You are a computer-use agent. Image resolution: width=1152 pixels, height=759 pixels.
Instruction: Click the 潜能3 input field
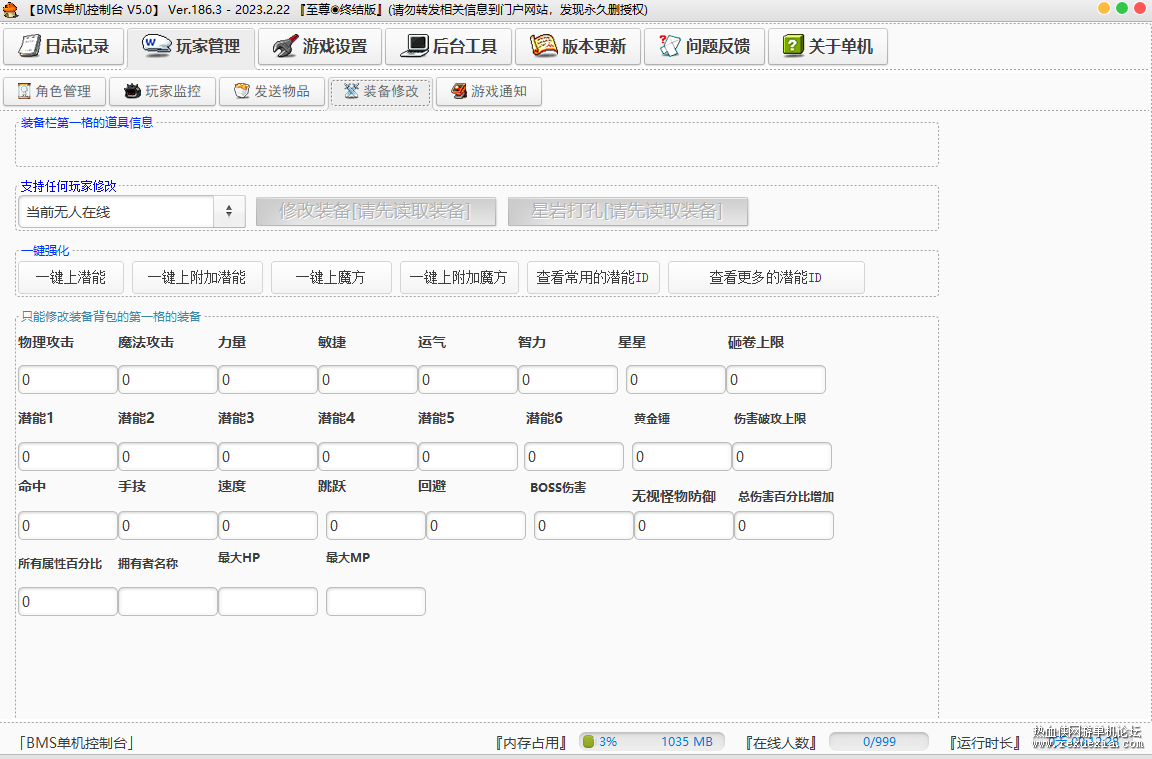(267, 456)
